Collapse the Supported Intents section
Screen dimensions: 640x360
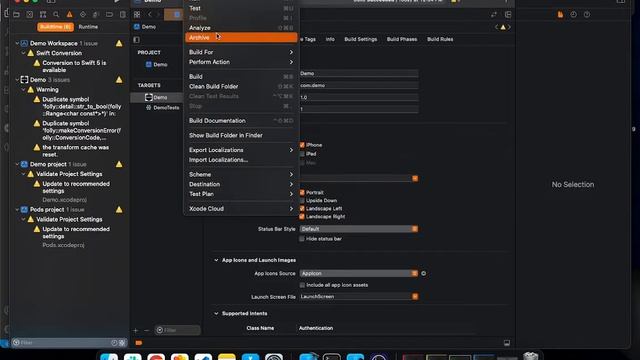(x=216, y=313)
